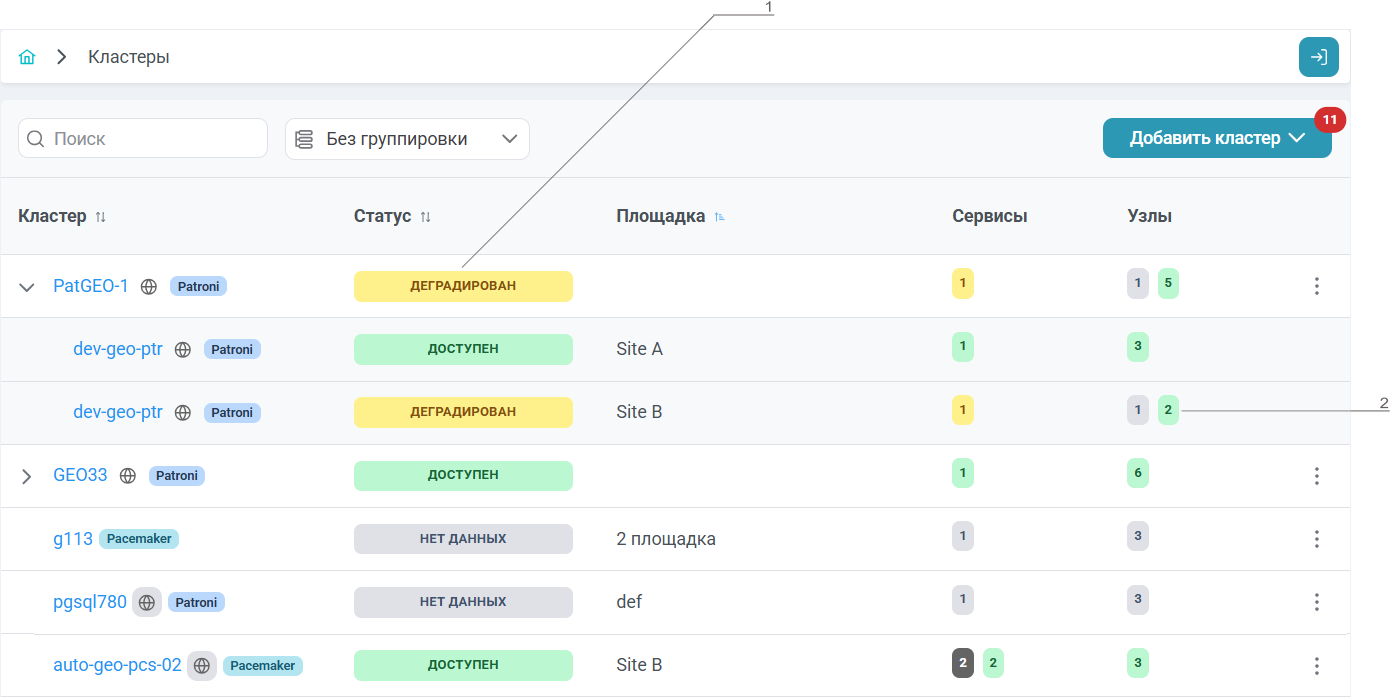This screenshot has height=698, width=1391.
Task: Open the PatGEO-1 cluster link
Action: point(91,286)
